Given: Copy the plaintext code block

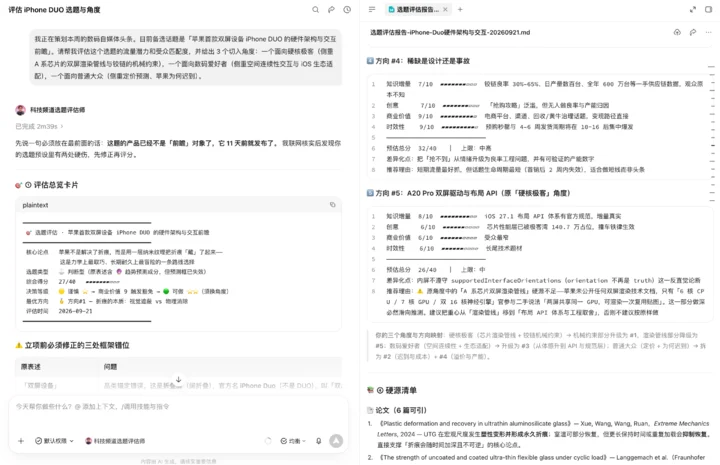Looking at the screenshot, I should point(332,205).
